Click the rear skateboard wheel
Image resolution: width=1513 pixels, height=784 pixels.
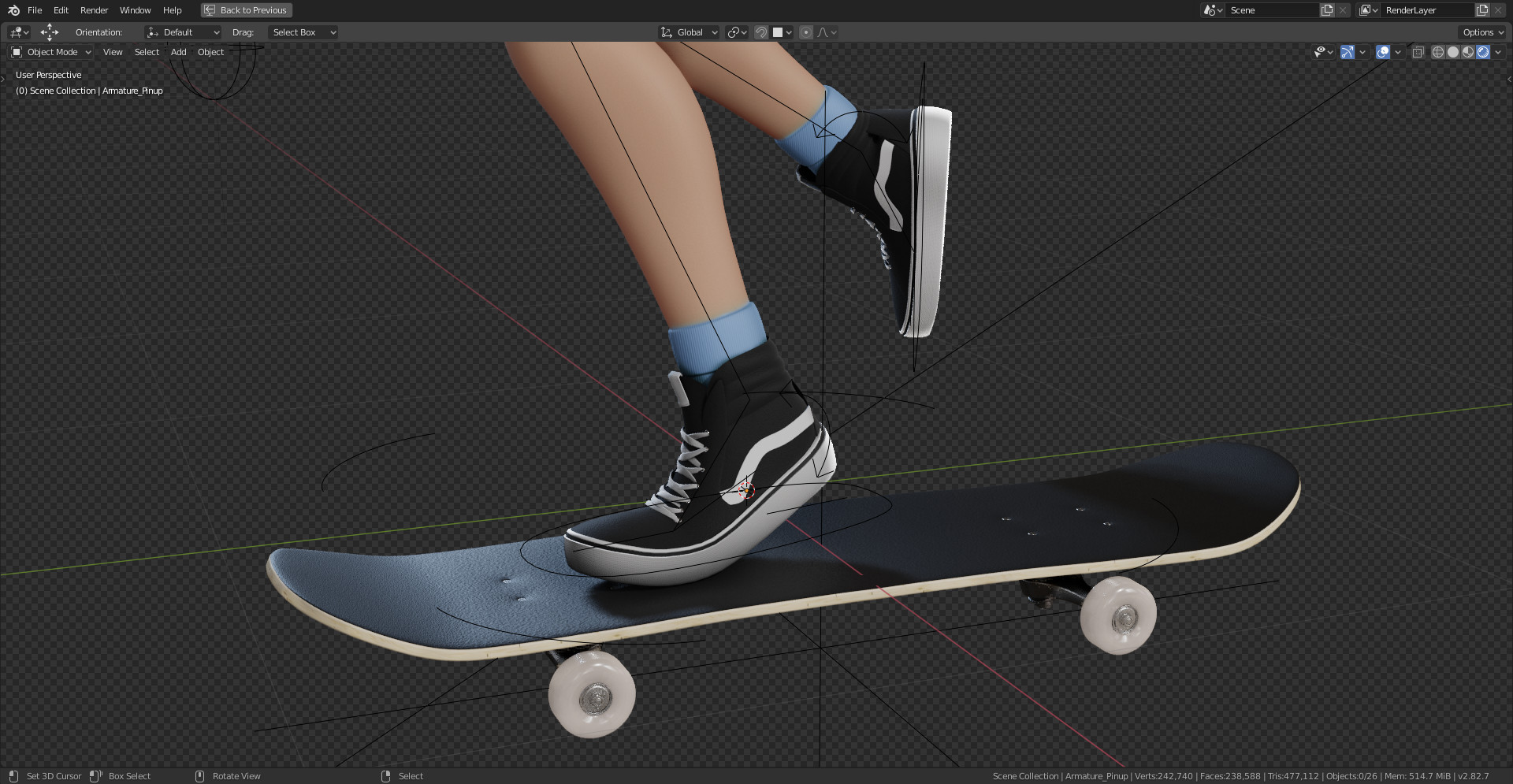point(1118,615)
